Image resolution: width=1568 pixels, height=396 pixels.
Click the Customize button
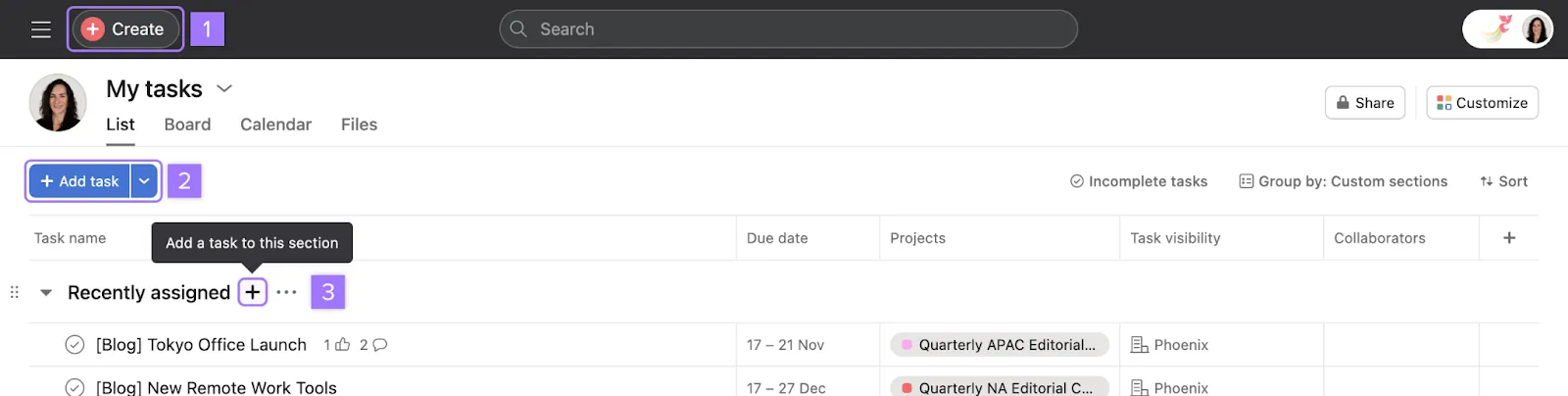[1482, 103]
